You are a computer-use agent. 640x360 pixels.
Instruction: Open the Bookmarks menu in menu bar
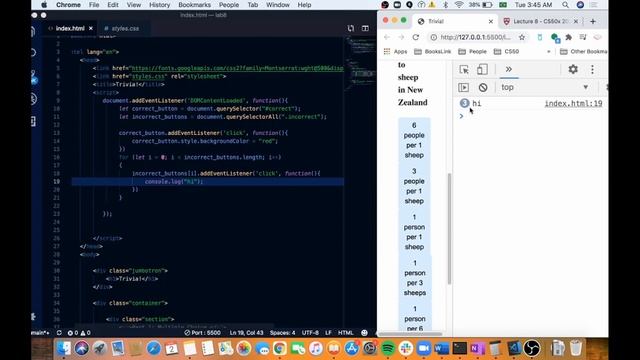tap(194, 5)
